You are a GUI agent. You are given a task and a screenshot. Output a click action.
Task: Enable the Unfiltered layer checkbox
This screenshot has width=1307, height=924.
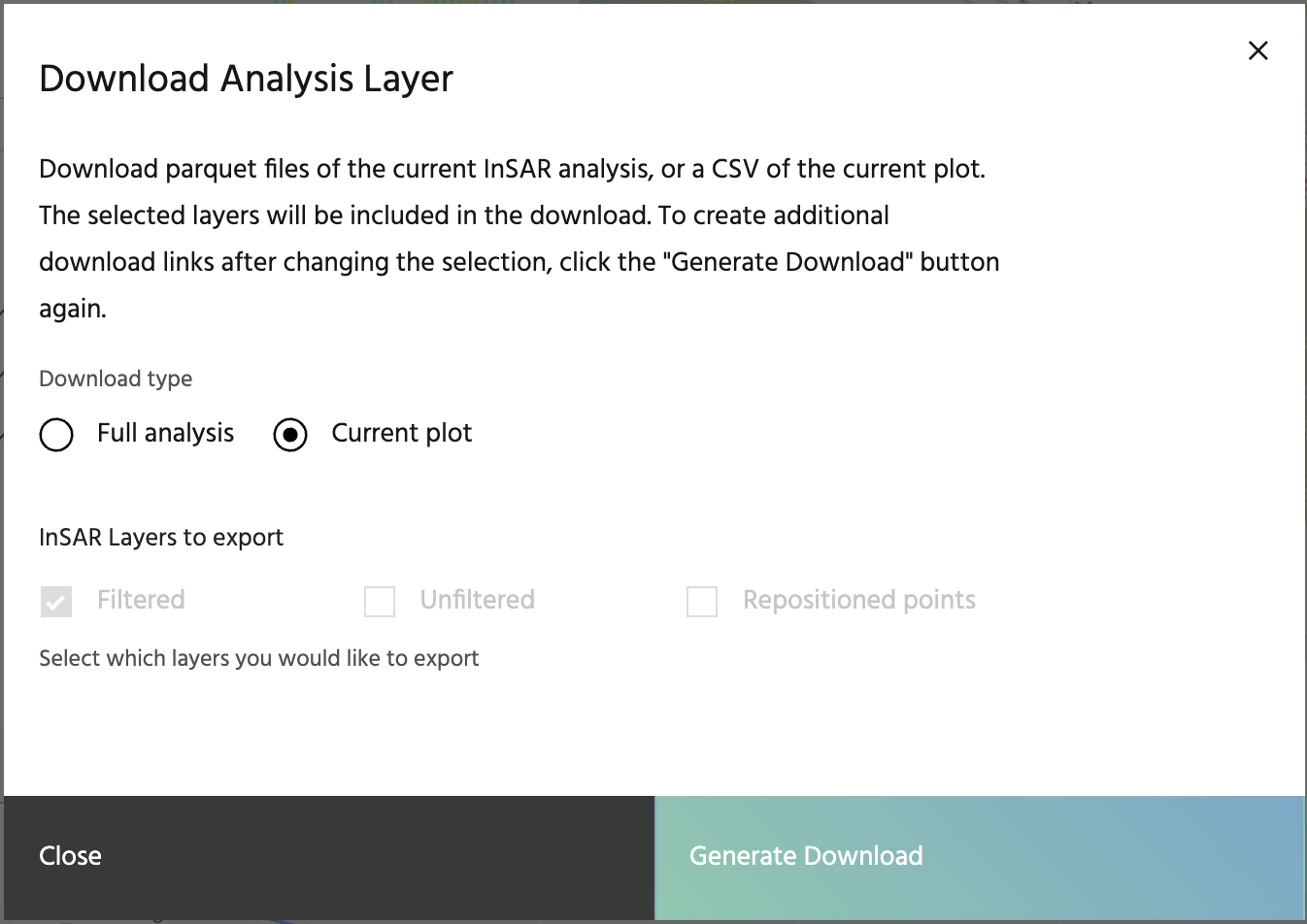[x=380, y=601]
